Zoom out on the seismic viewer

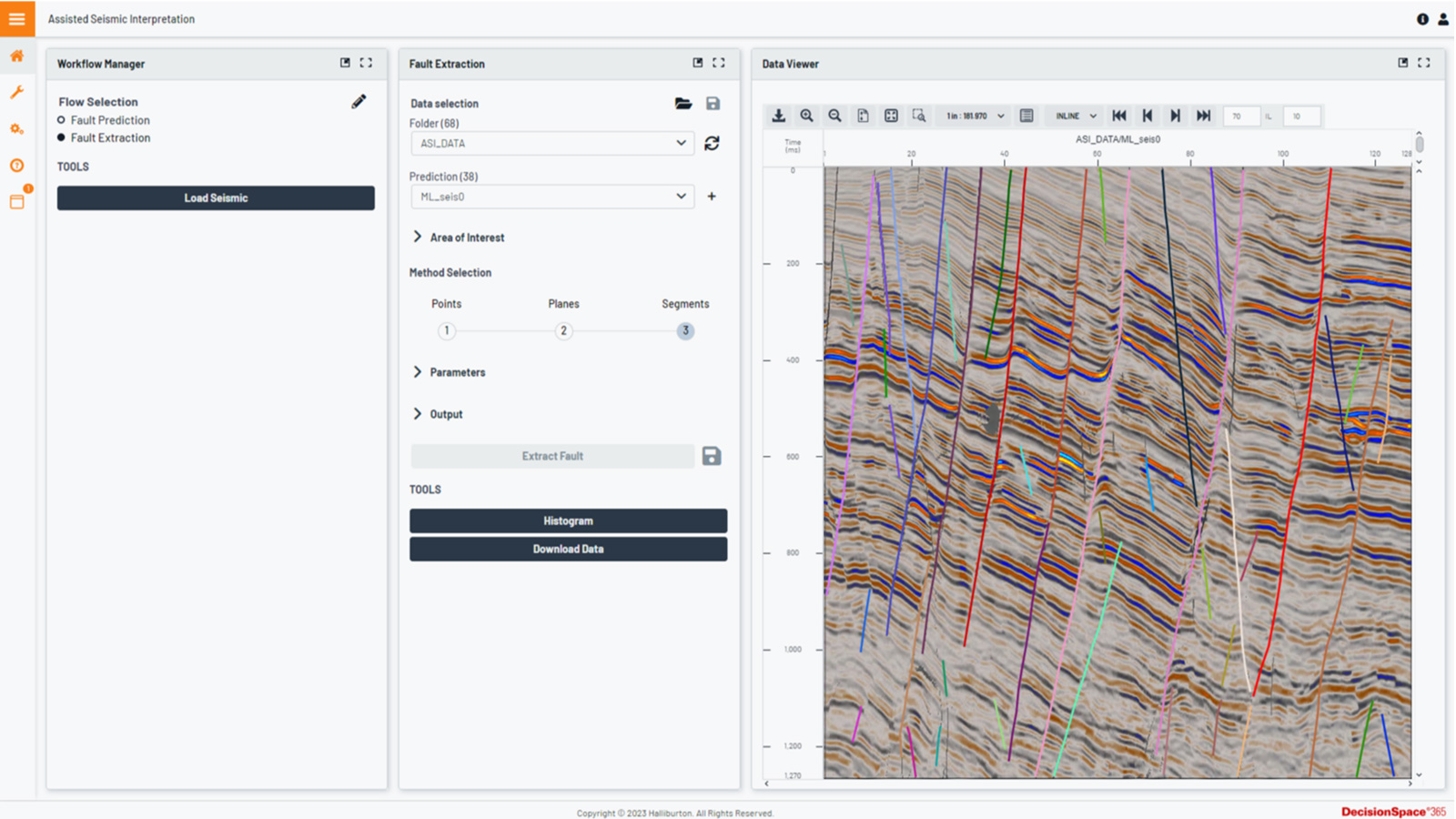tap(834, 116)
